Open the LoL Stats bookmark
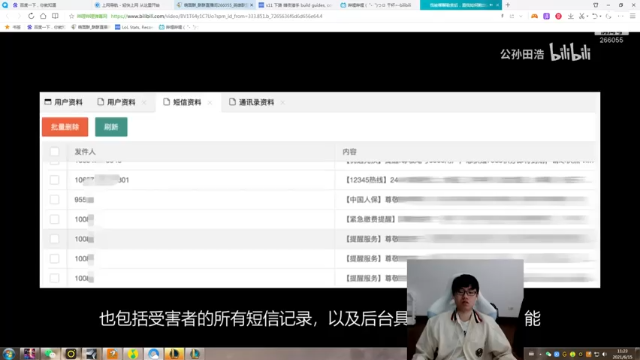640x360 pixels. tap(133, 27)
